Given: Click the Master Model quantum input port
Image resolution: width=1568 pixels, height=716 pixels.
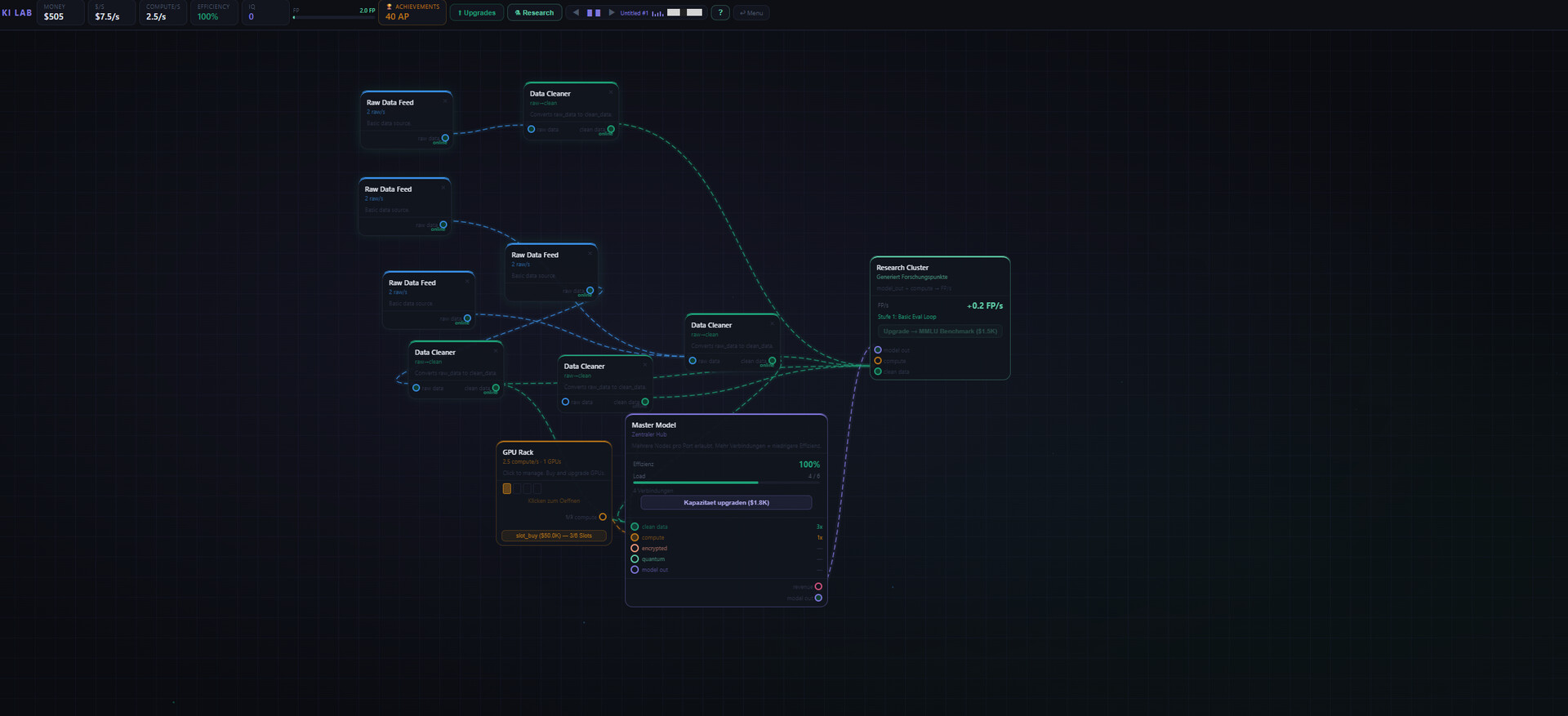Looking at the screenshot, I should (635, 559).
